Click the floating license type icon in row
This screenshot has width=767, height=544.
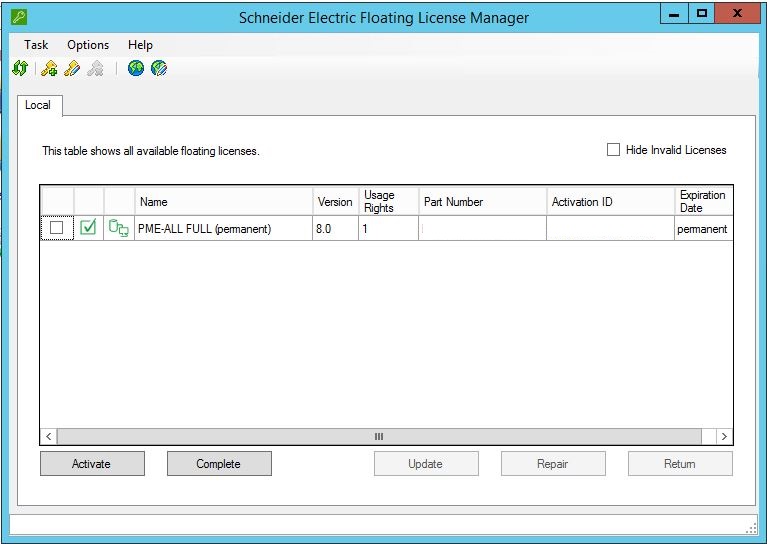tap(118, 228)
